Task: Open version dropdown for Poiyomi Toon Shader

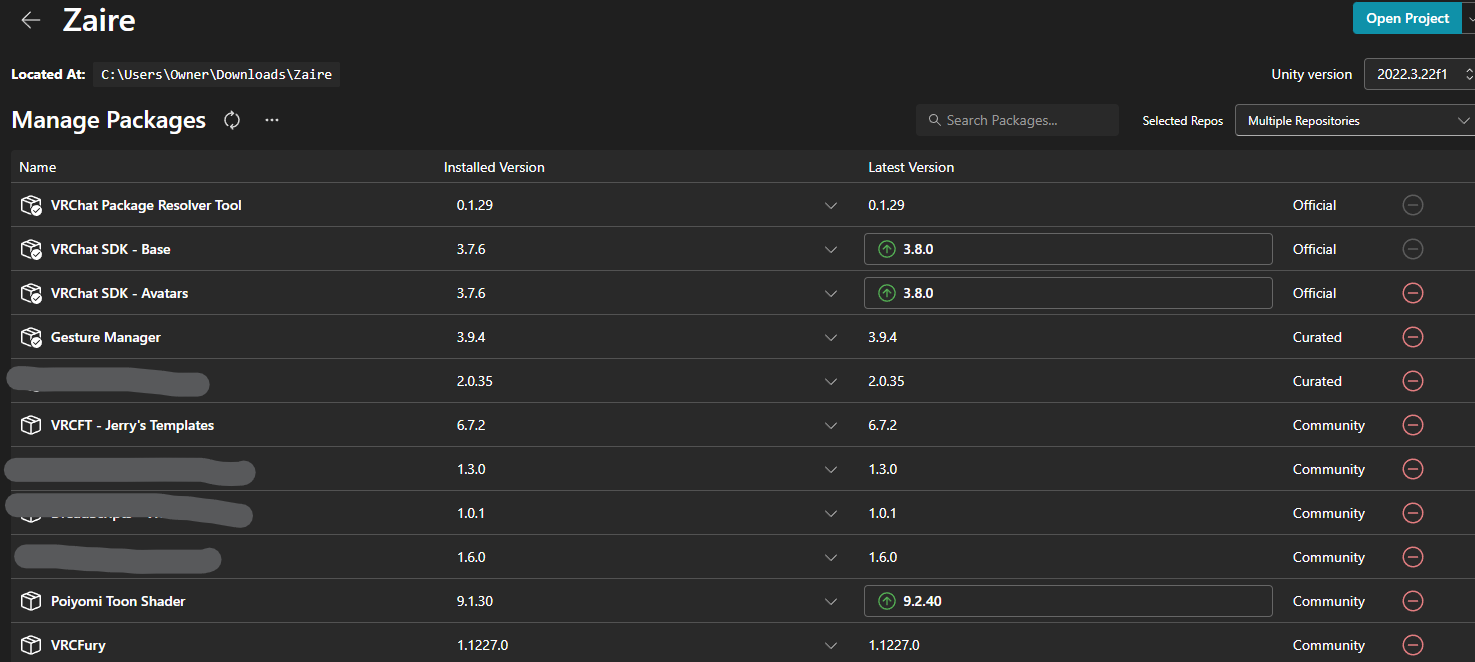Action: point(831,602)
